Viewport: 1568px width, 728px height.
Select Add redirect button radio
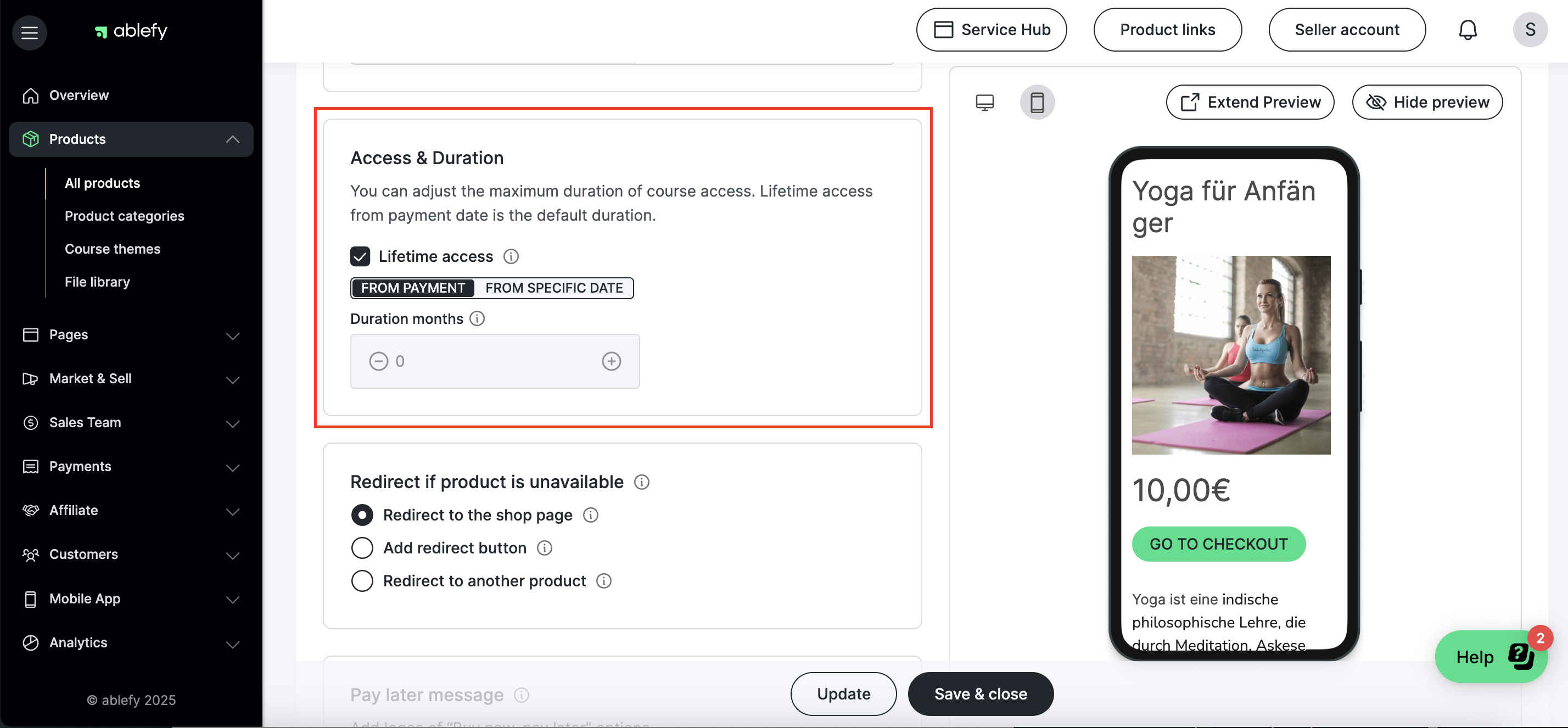[x=362, y=548]
